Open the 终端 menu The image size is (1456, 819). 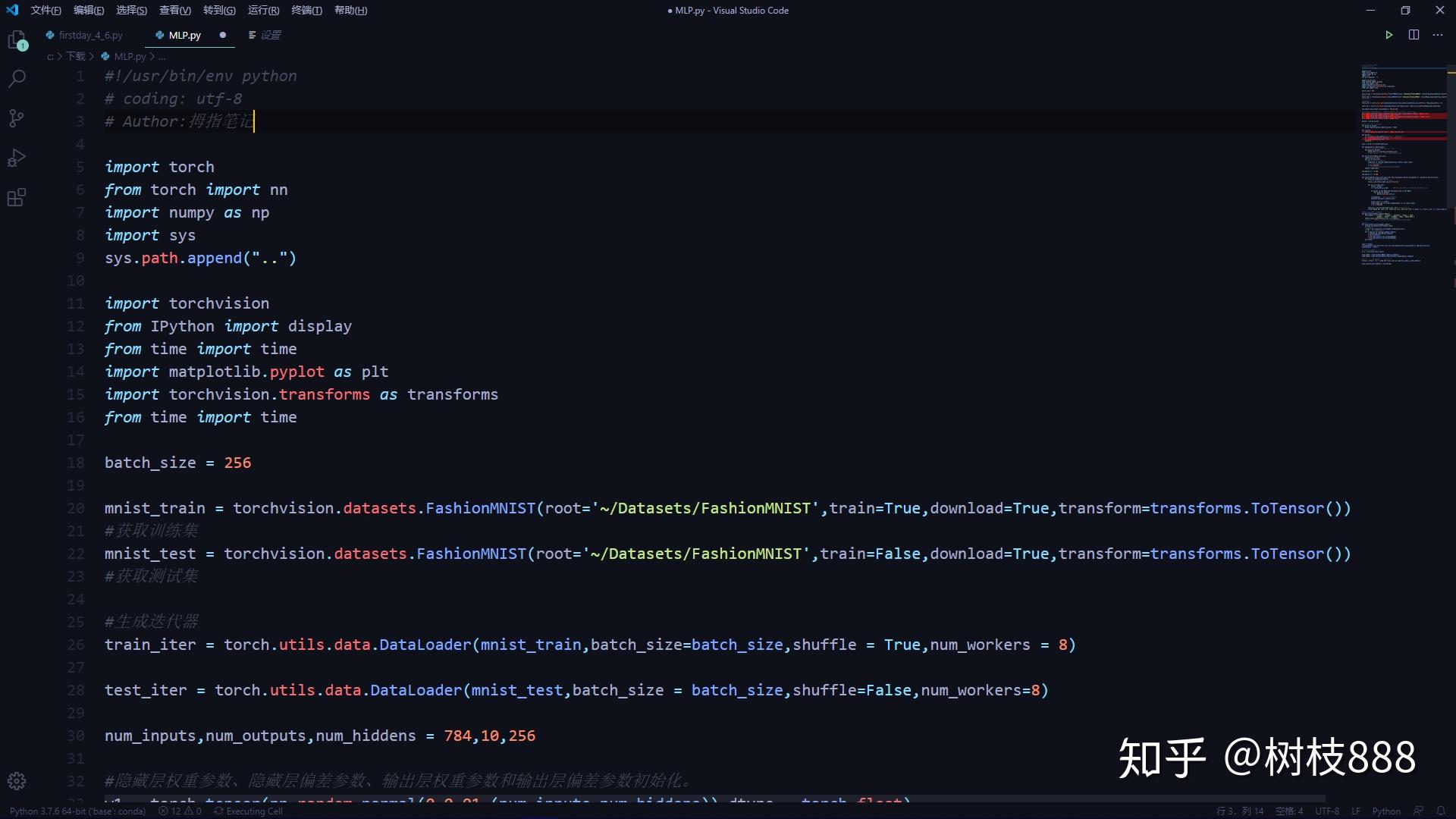[x=306, y=10]
